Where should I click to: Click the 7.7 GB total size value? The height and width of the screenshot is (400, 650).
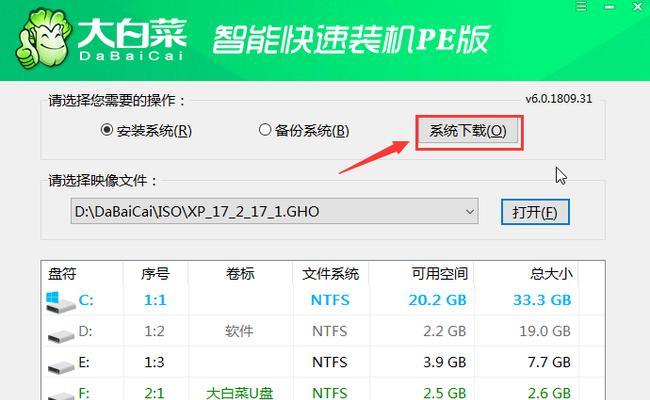point(549,362)
